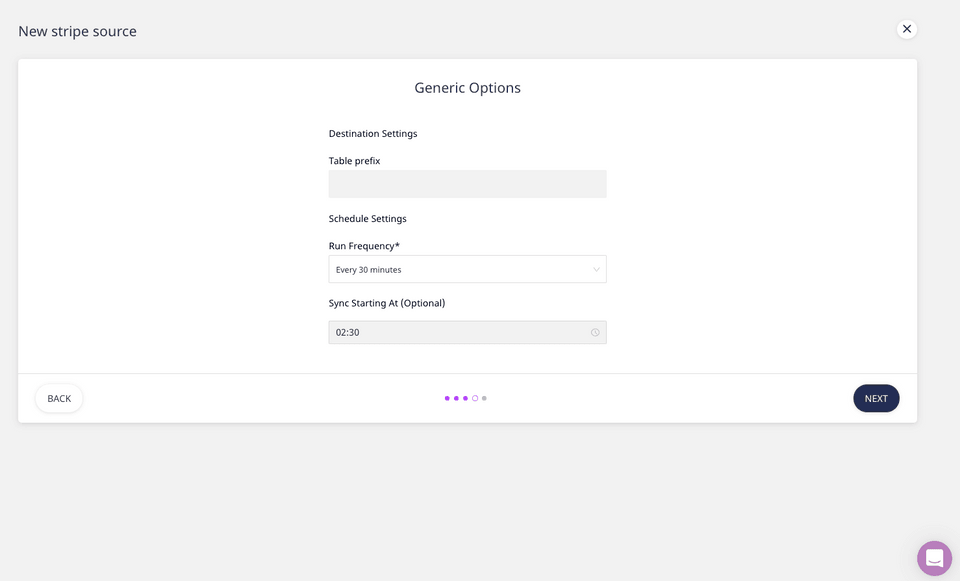Click the dropdown arrow next to Every 30 minutes
This screenshot has width=960, height=581.
pos(596,269)
